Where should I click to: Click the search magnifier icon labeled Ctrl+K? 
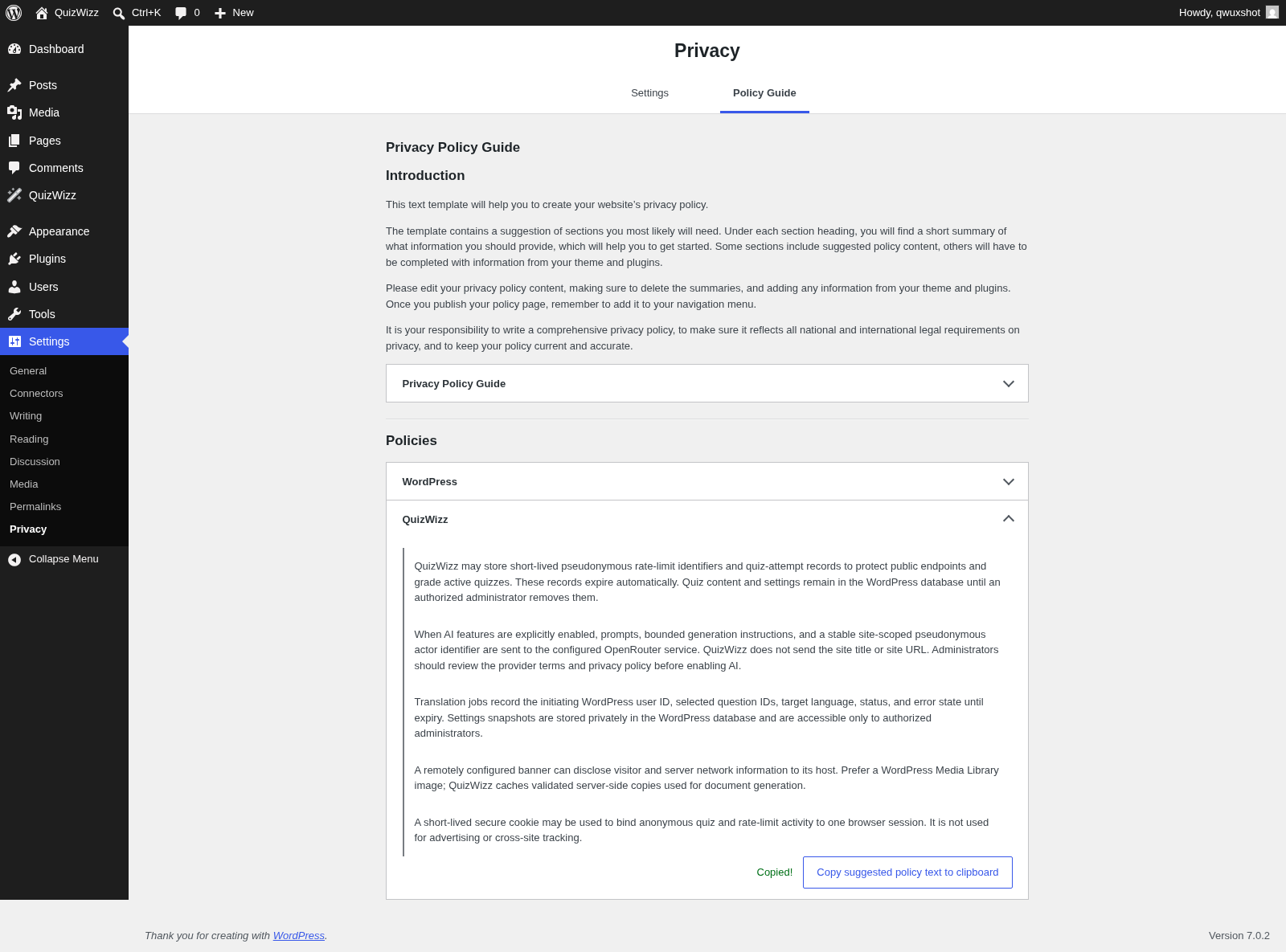(119, 13)
